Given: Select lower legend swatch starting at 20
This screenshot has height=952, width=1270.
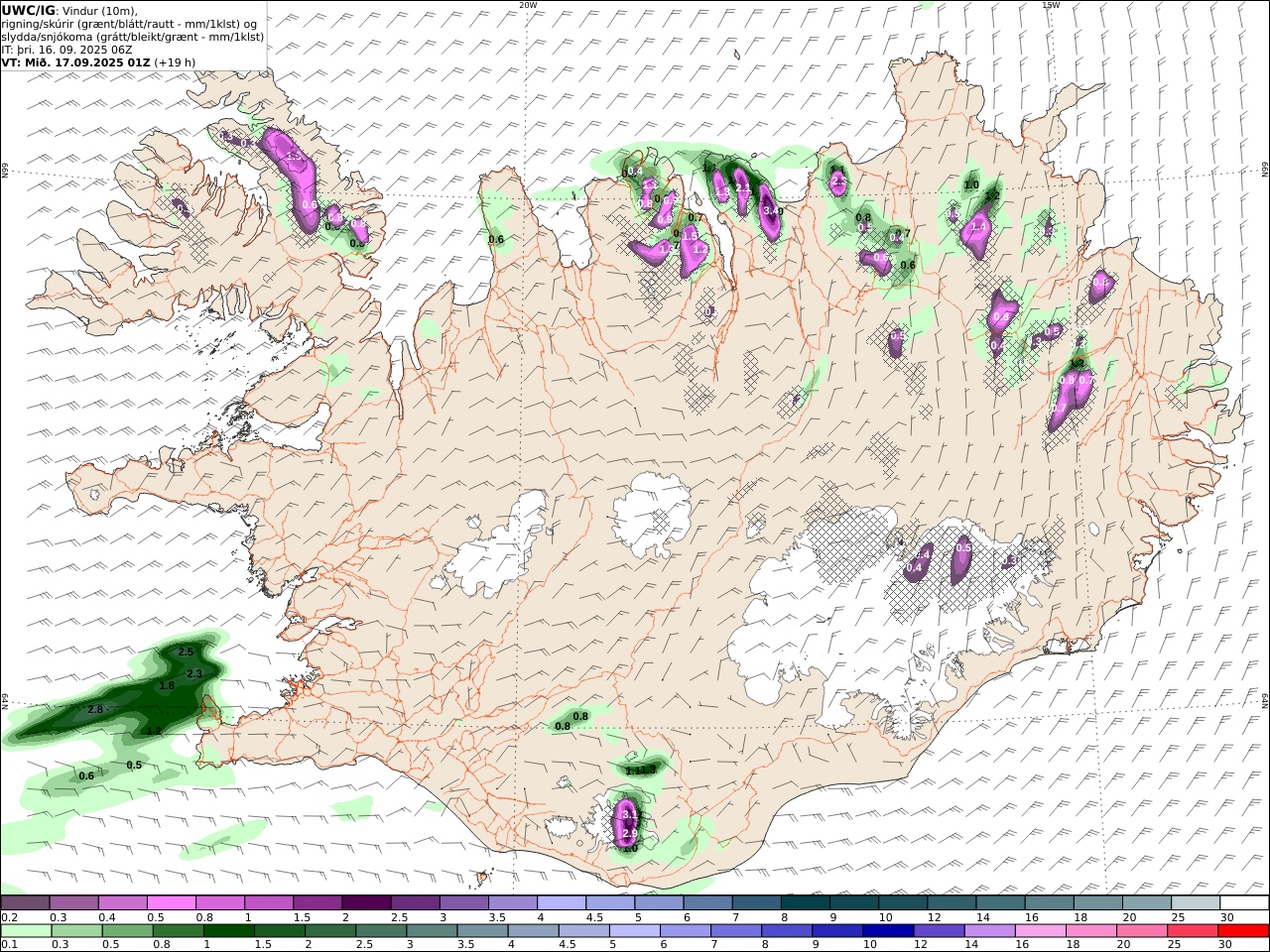Looking at the screenshot, I should [1141, 931].
